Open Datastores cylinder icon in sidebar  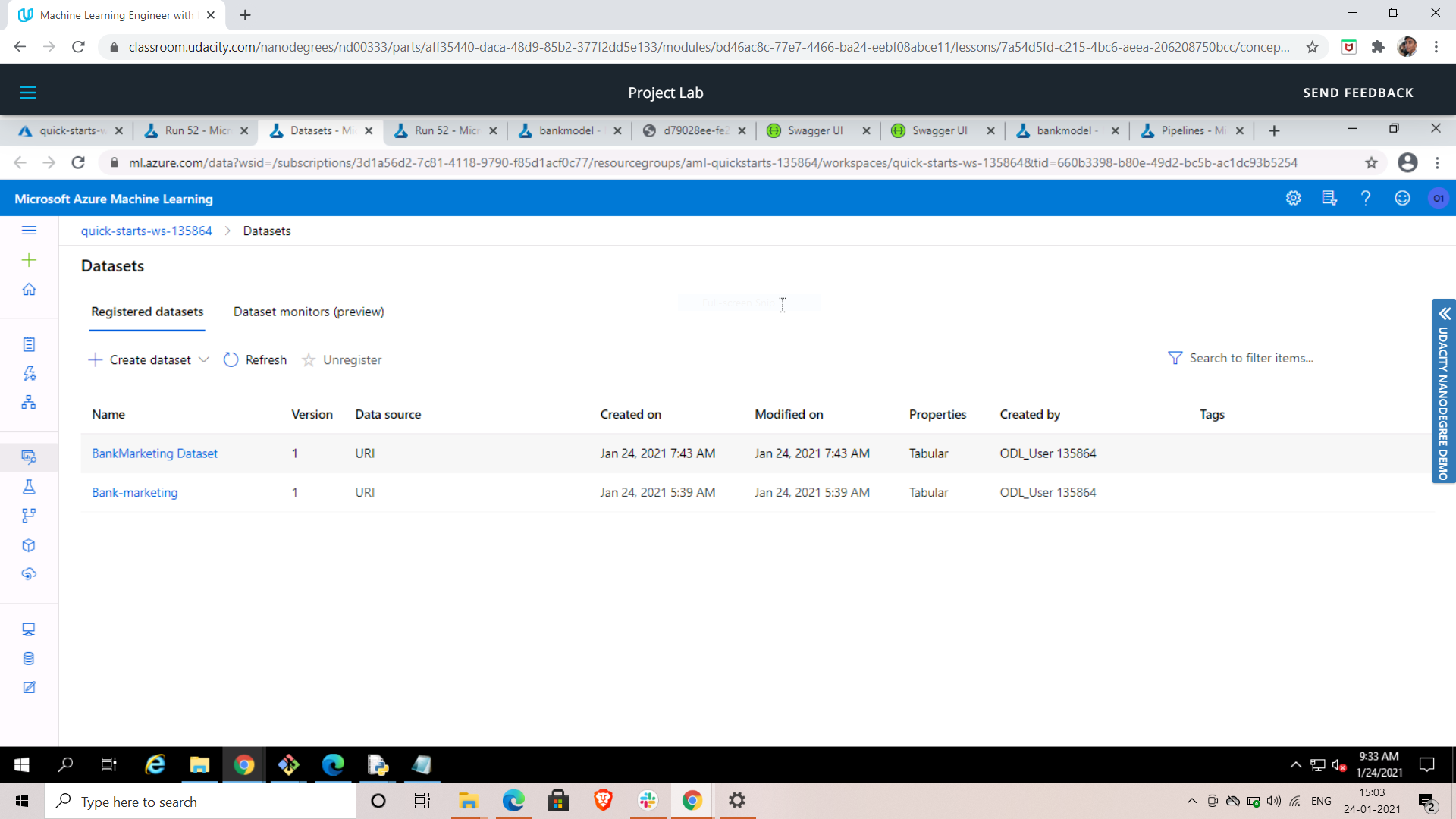pos(29,658)
